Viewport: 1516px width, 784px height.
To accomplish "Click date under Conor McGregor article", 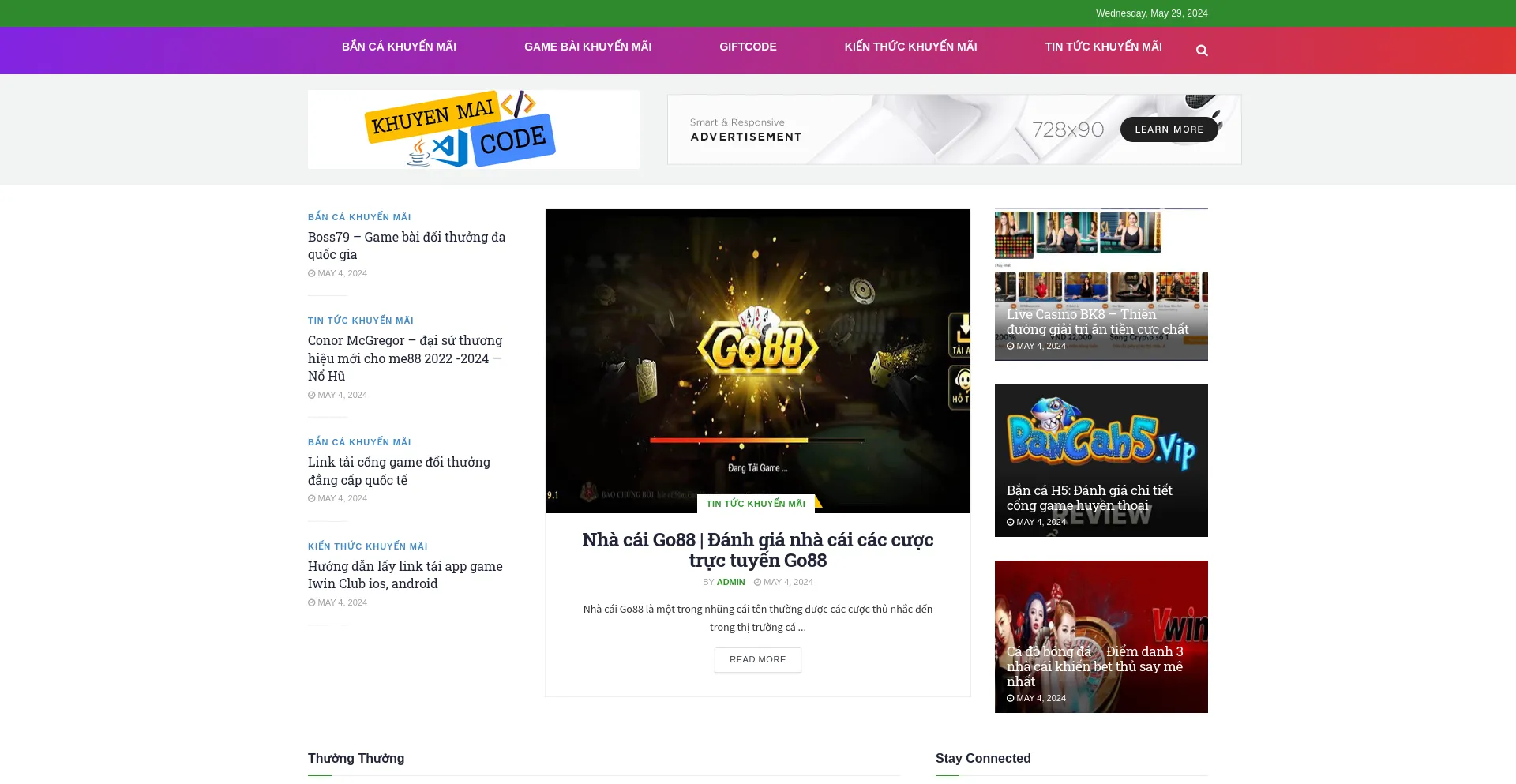I will tap(338, 395).
